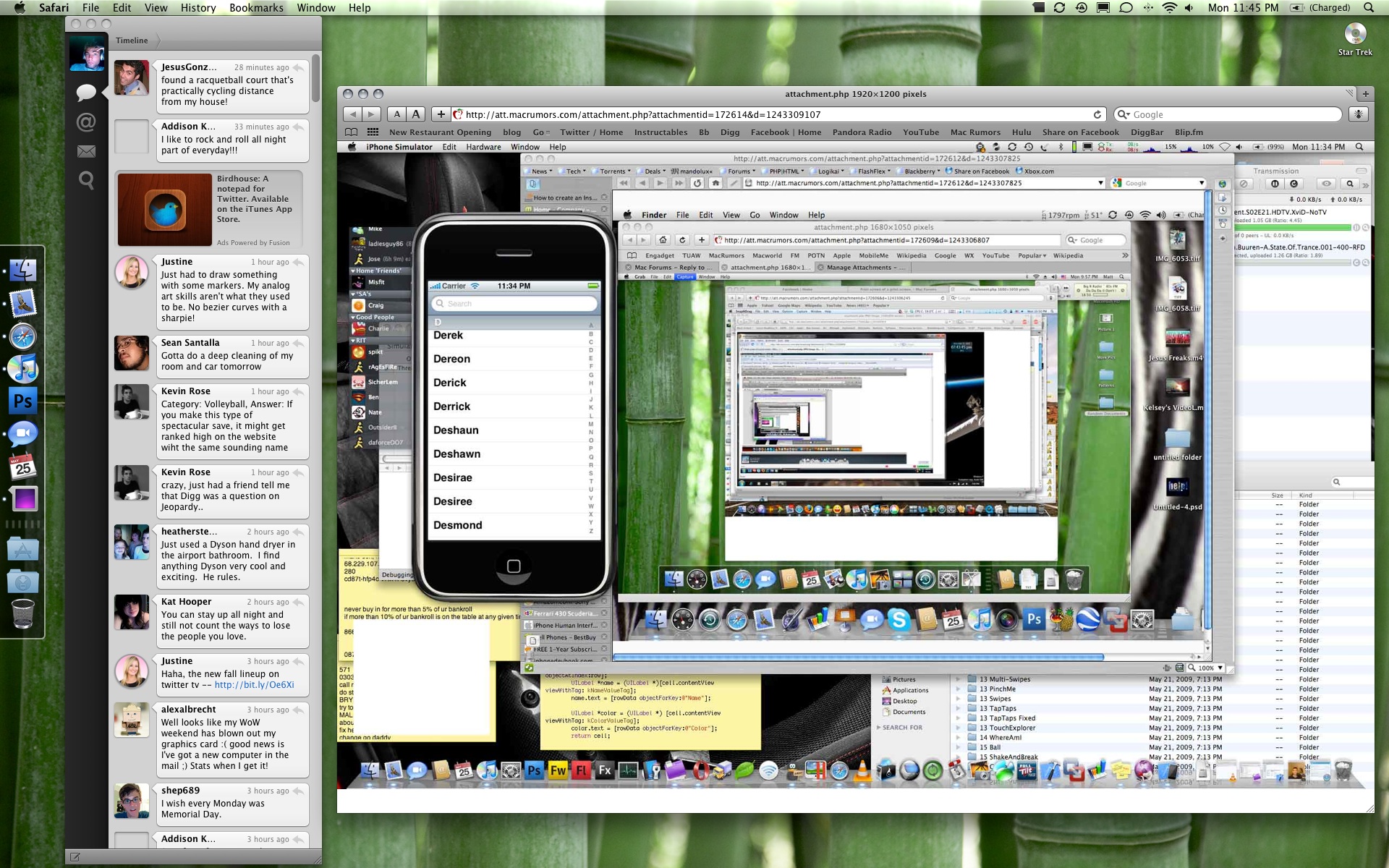Focus the att.macrumors.com address field

(778, 114)
